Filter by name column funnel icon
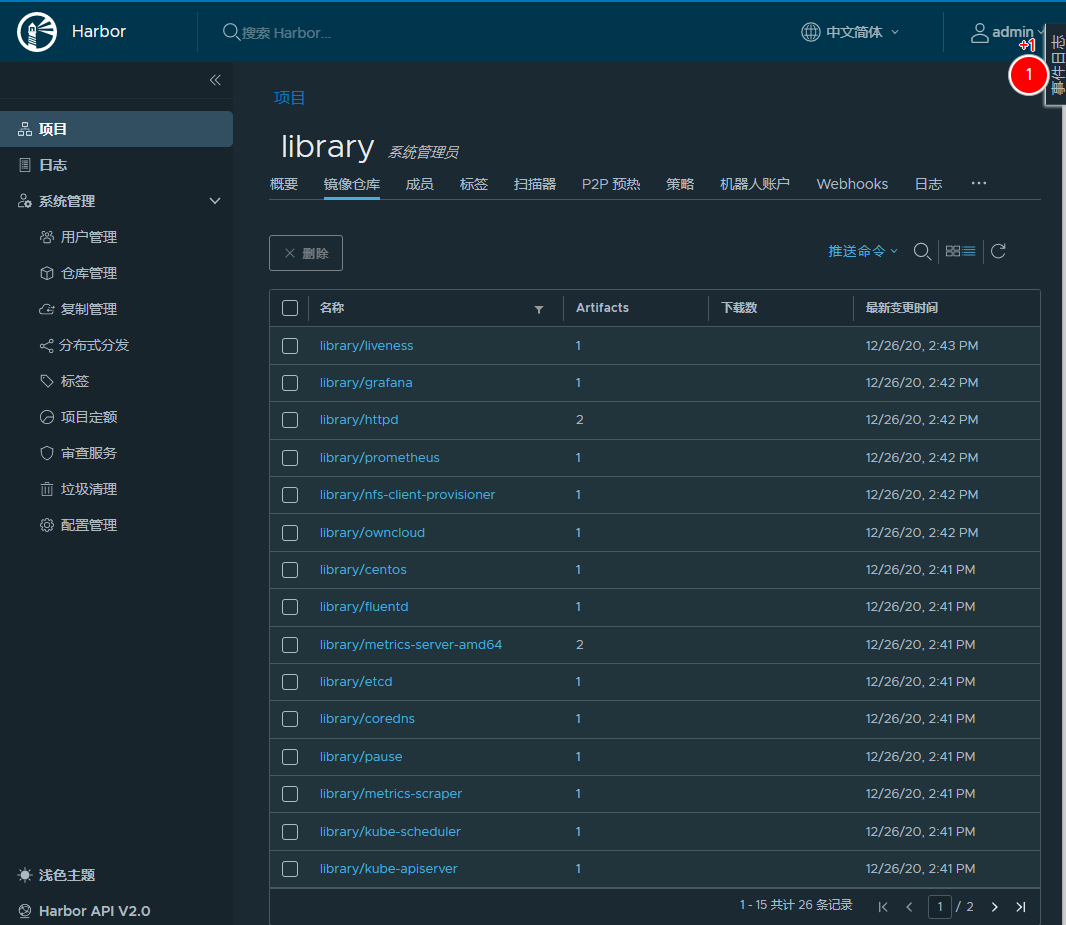This screenshot has height=925, width=1066. (x=538, y=309)
